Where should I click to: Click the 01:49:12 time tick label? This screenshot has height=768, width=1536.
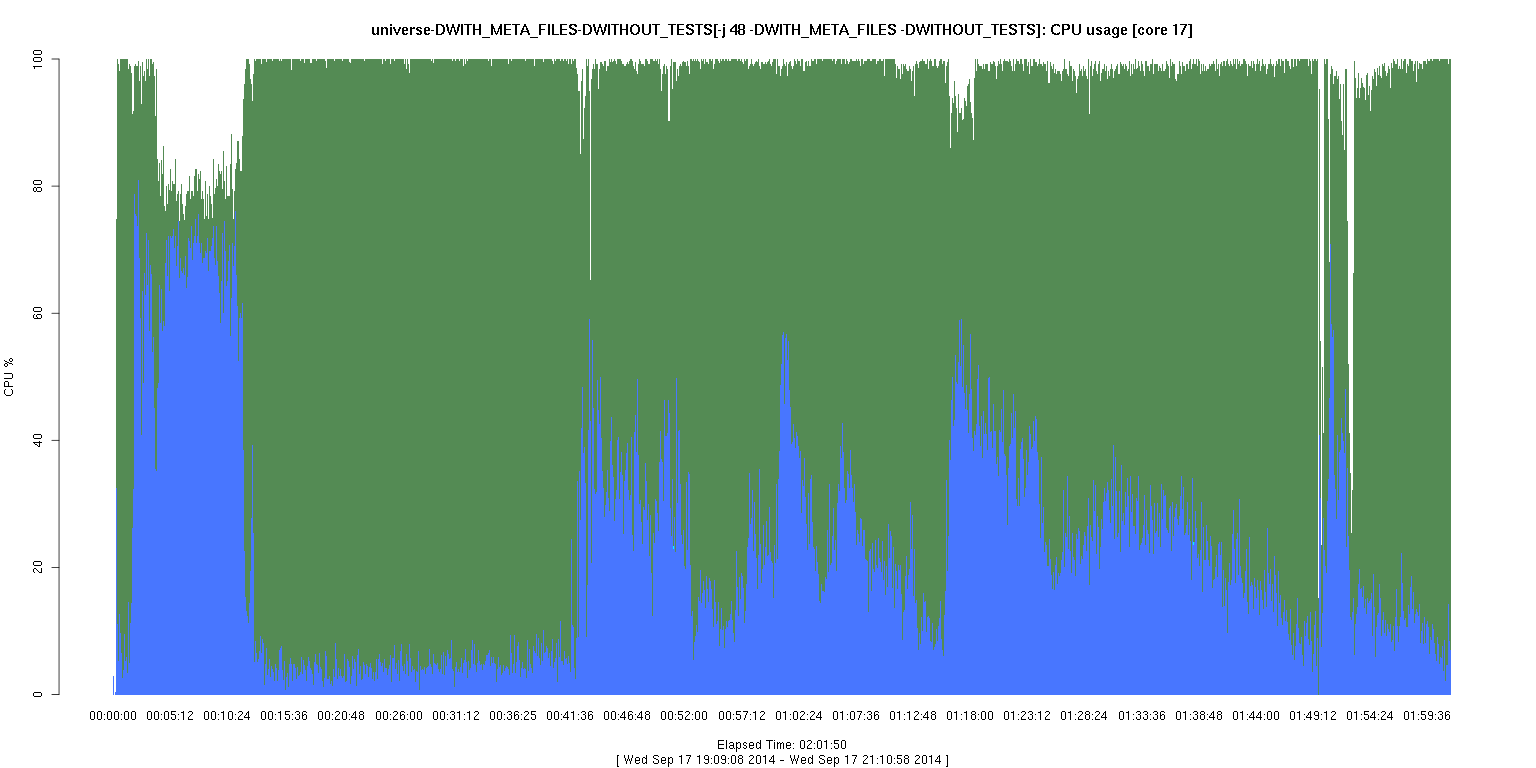pyautogui.click(x=1313, y=716)
